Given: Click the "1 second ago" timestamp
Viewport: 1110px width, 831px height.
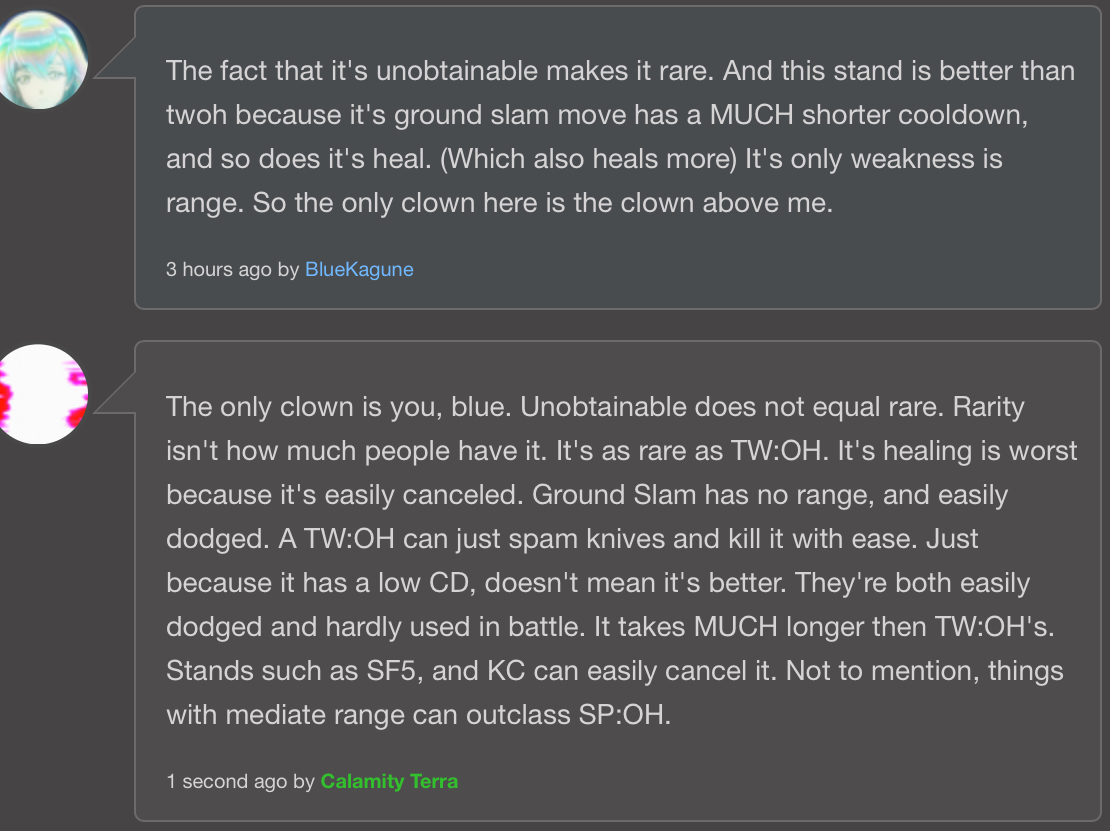Looking at the screenshot, I should click(x=226, y=781).
